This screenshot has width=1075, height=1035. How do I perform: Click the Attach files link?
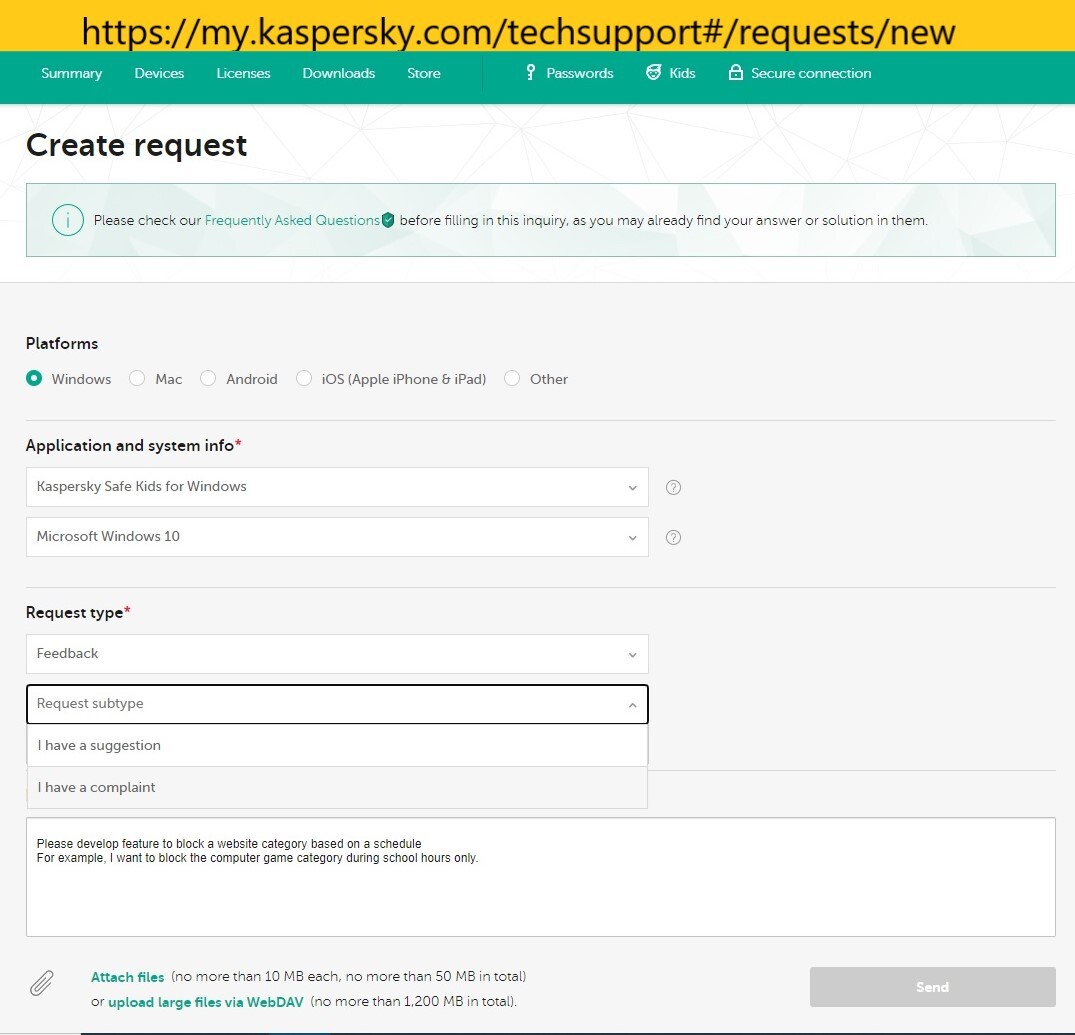click(x=128, y=977)
